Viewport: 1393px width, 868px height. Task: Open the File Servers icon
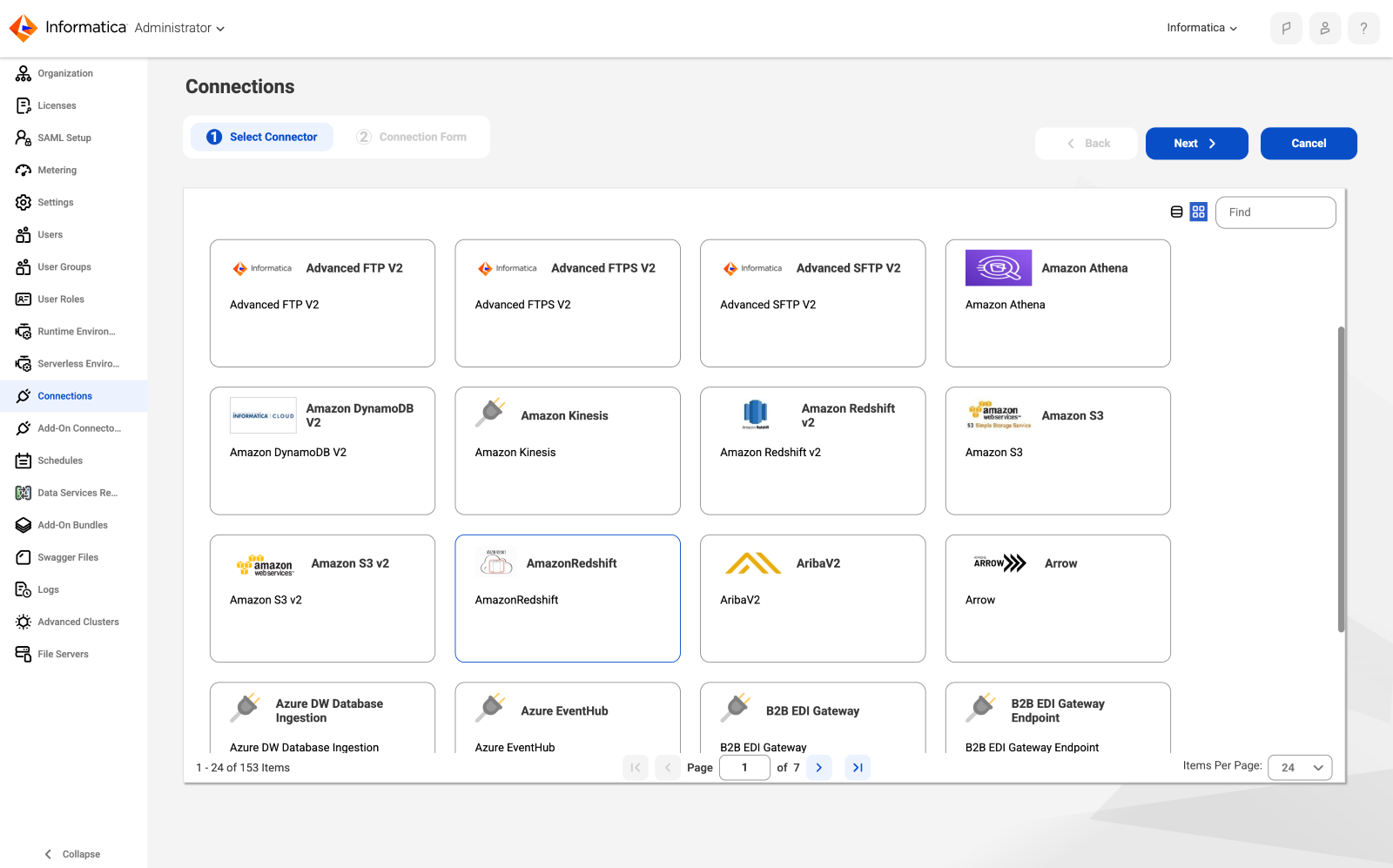click(24, 654)
